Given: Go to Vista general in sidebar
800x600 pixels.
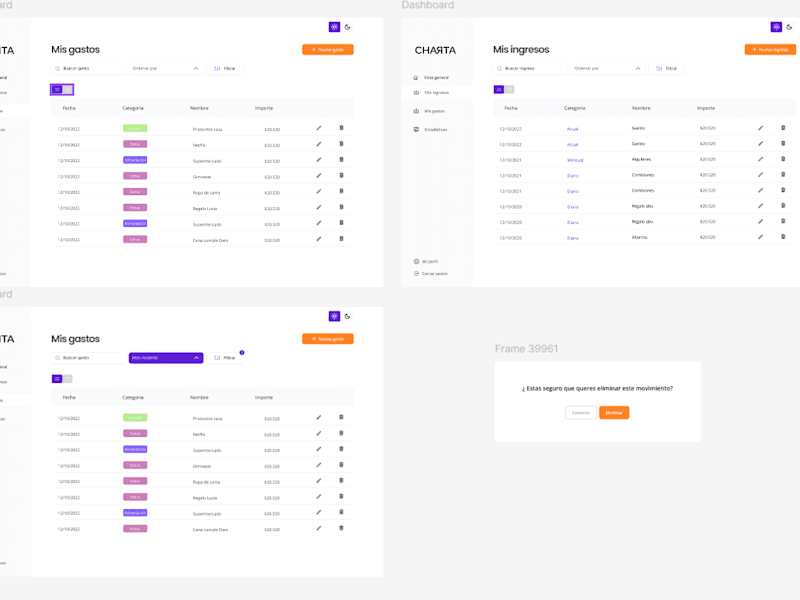Looking at the screenshot, I should coord(436,78).
